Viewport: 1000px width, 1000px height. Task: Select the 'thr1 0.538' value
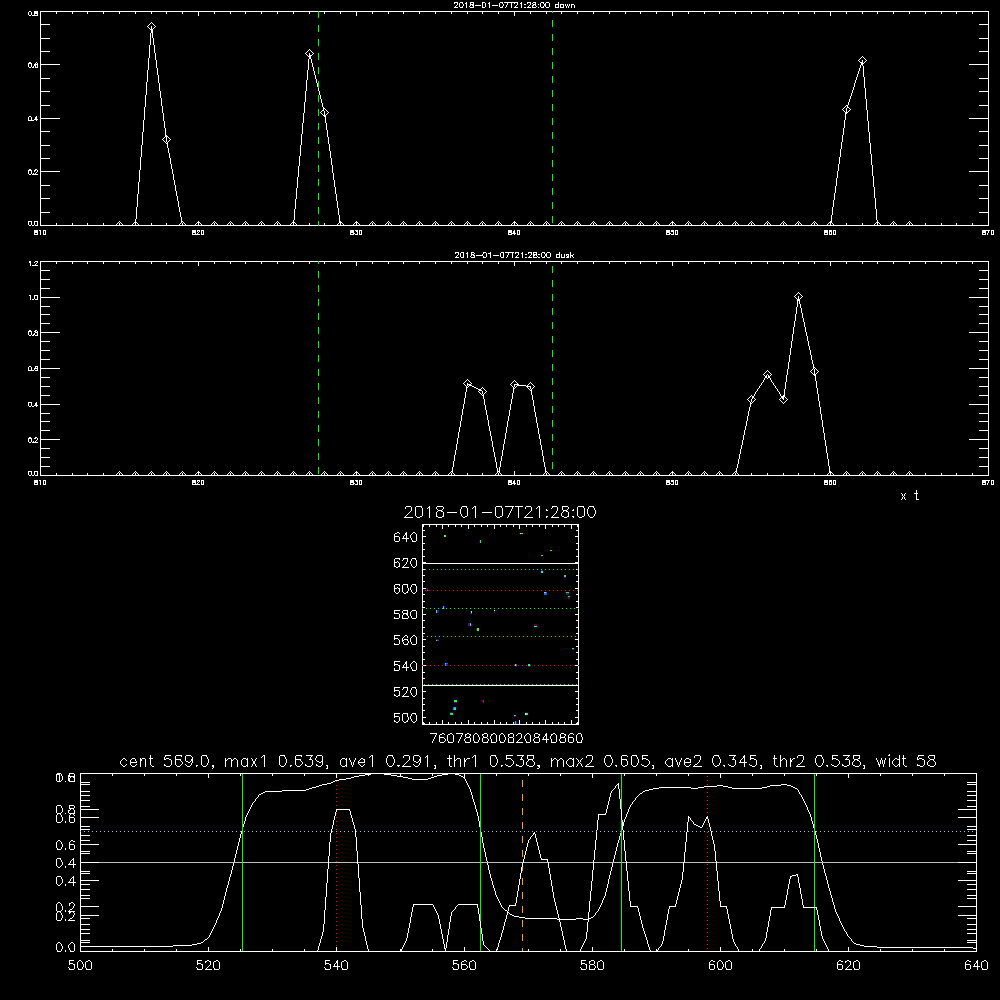[490, 761]
